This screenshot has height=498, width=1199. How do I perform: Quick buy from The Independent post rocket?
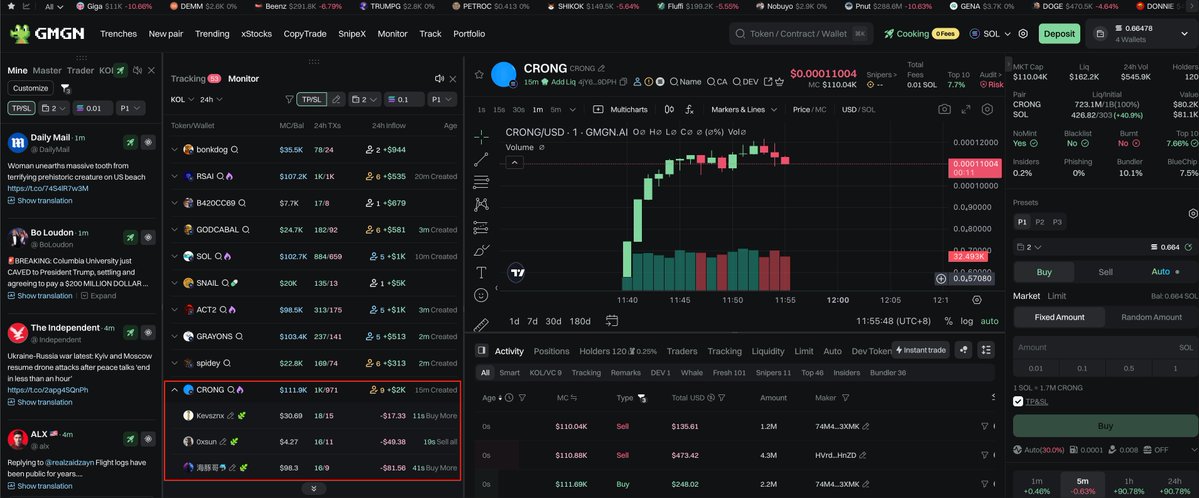[x=130, y=333]
